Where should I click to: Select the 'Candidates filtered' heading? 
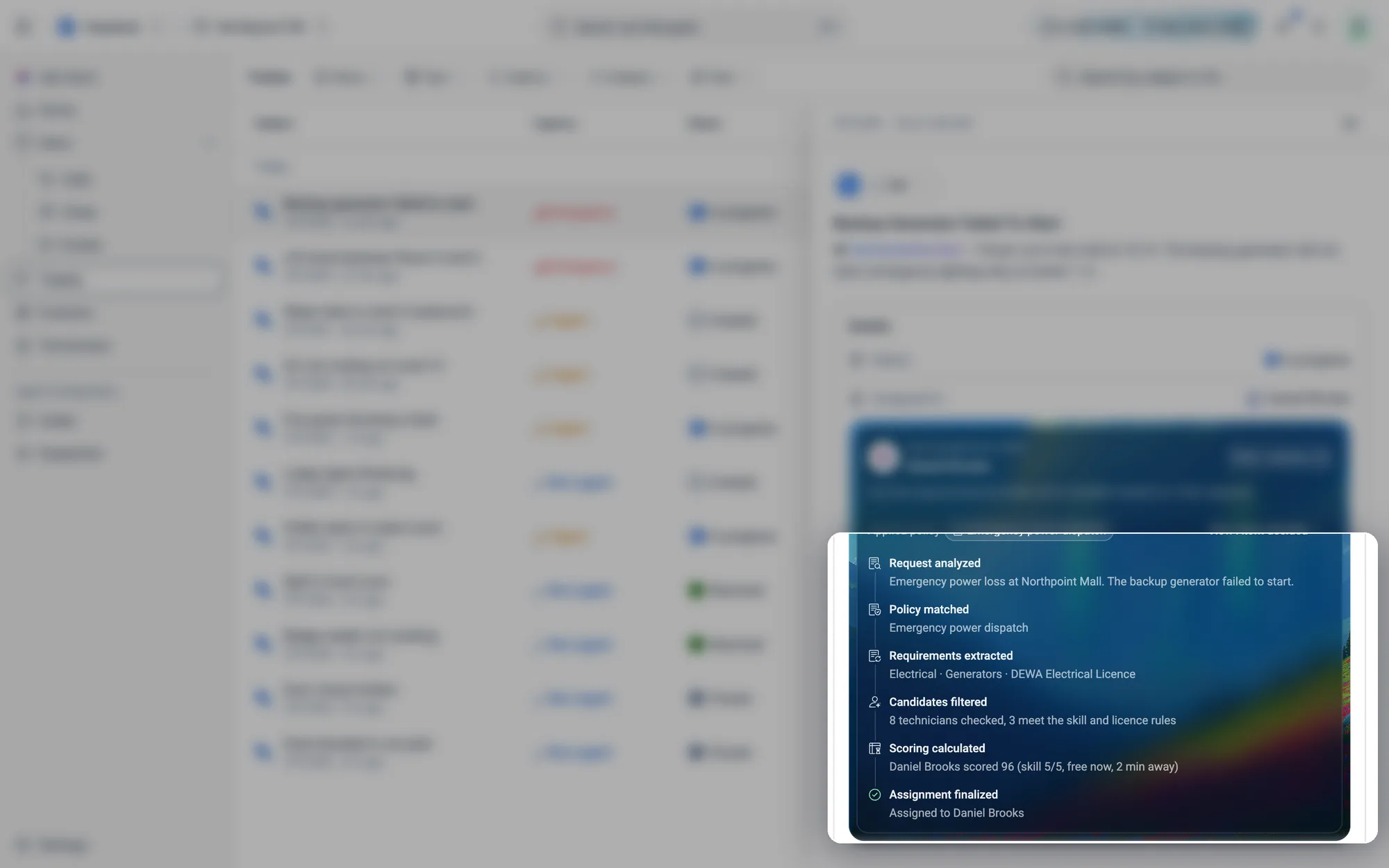click(938, 702)
